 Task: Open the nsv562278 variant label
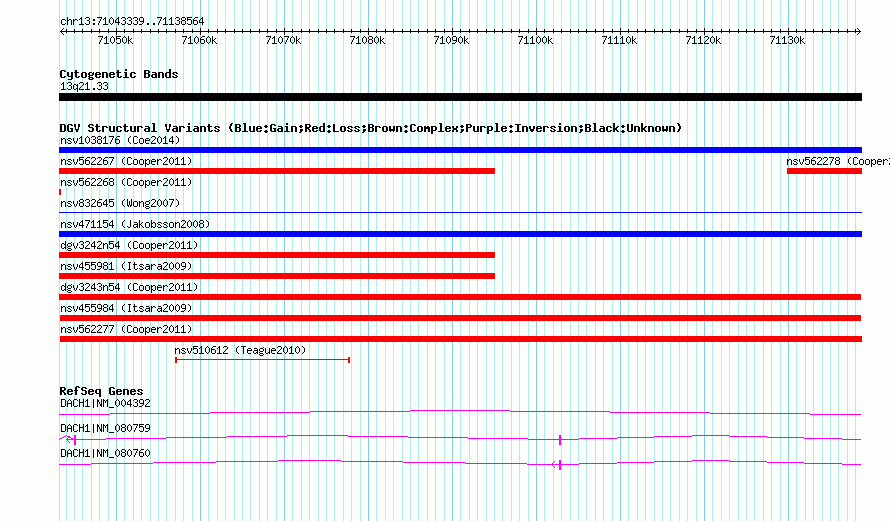coord(838,161)
